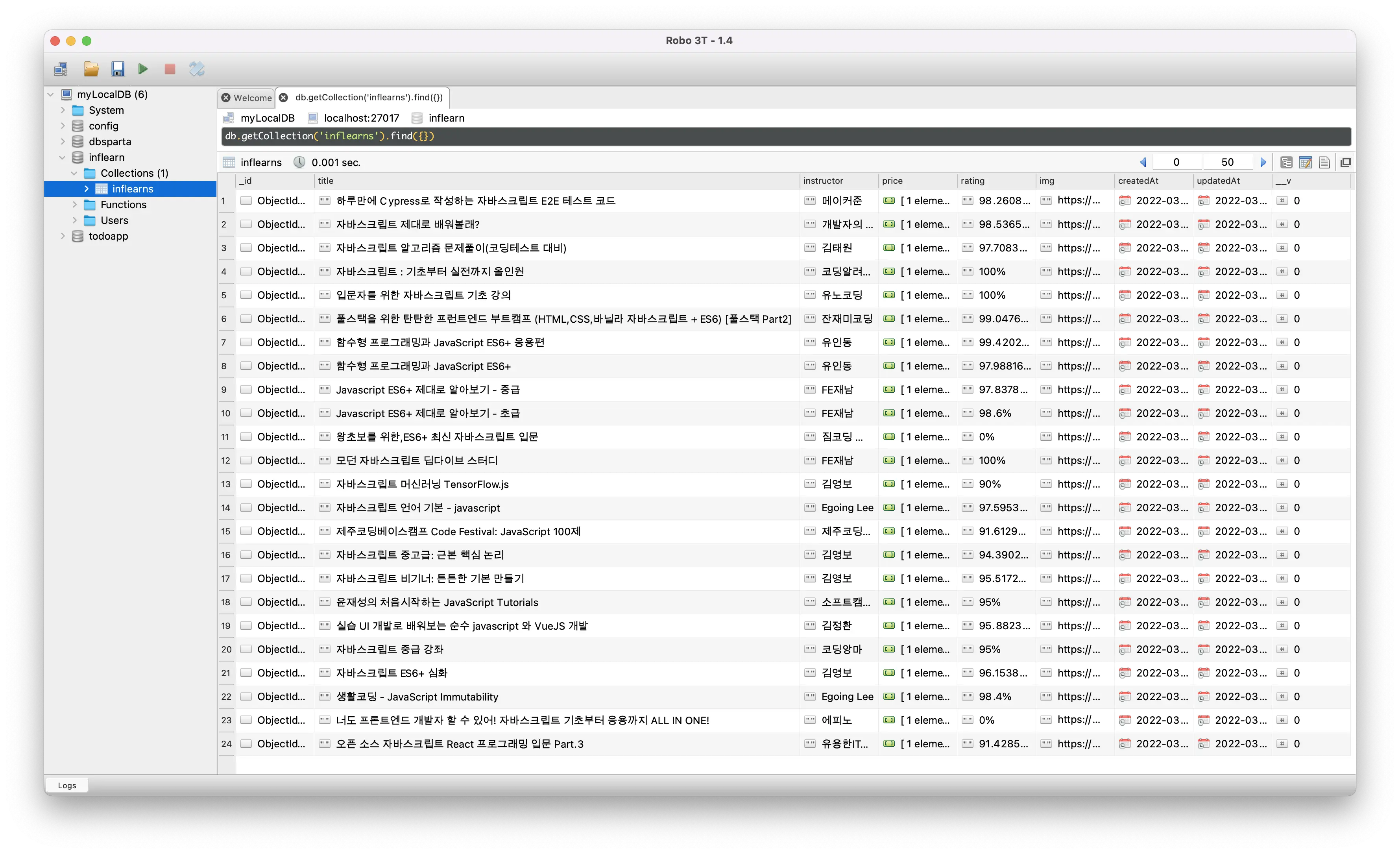Switch results to text view mode
Screen dimensions: 1400x854
(1324, 163)
